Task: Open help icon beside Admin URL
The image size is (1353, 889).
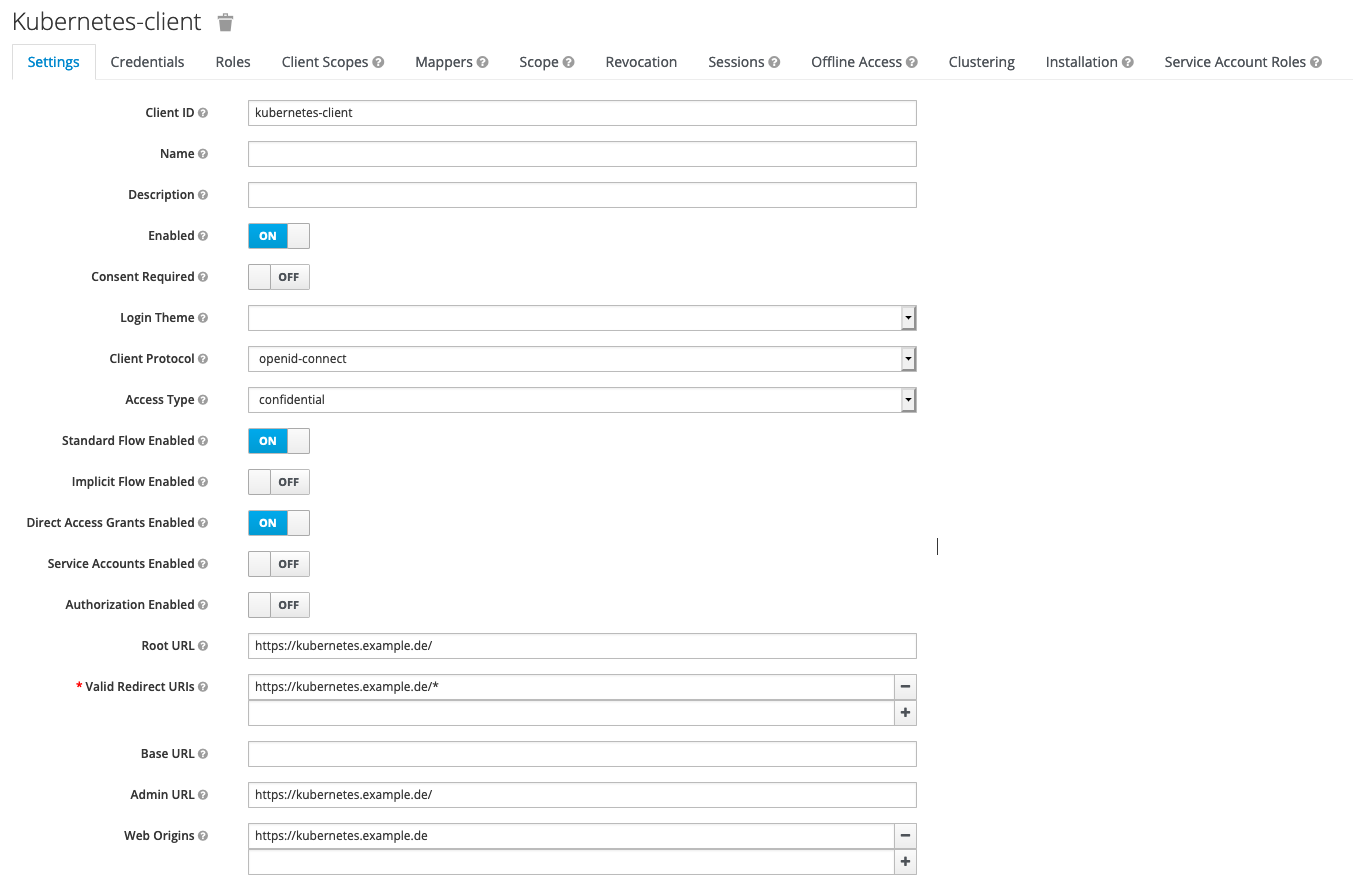Action: coord(203,795)
